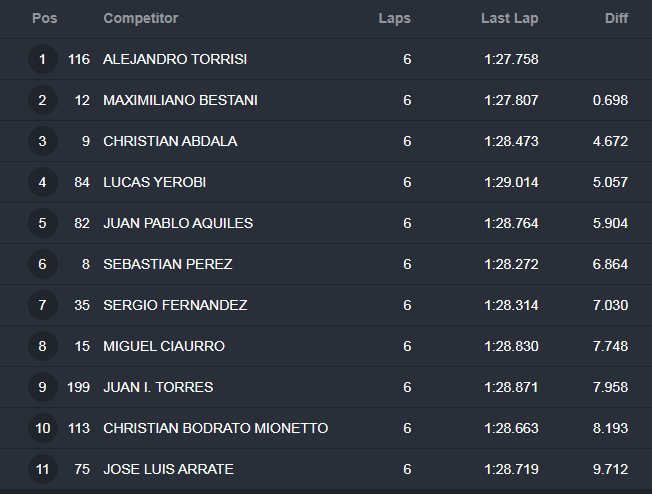This screenshot has width=652, height=494.
Task: Sort by the Diff column header
Action: pos(616,18)
